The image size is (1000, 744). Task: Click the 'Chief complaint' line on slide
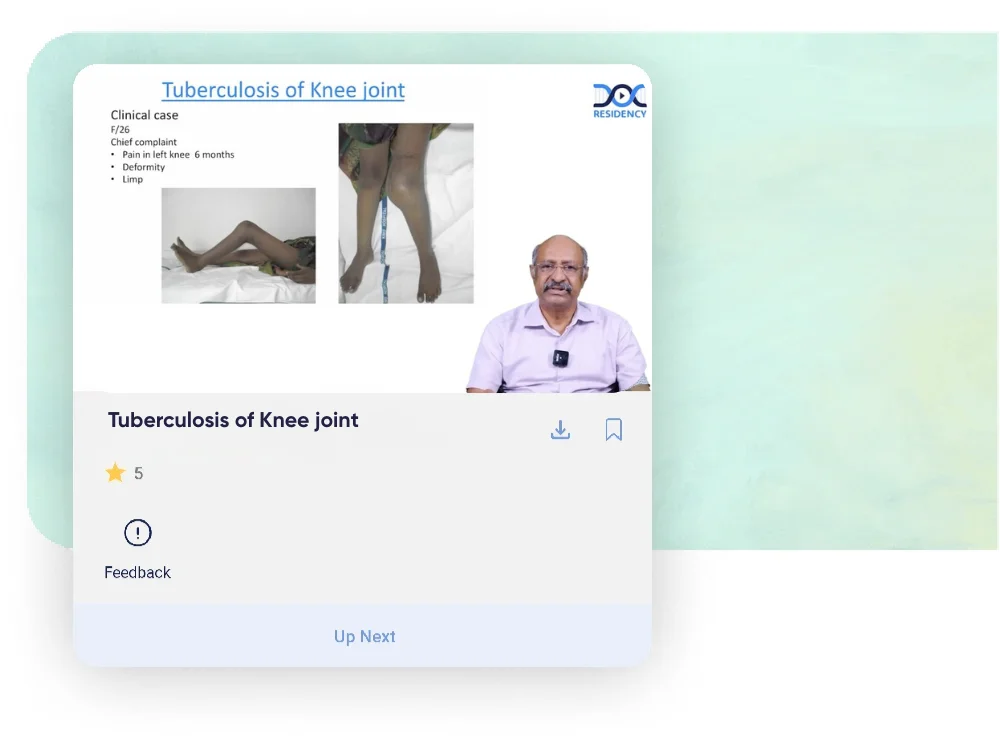[x=143, y=142]
